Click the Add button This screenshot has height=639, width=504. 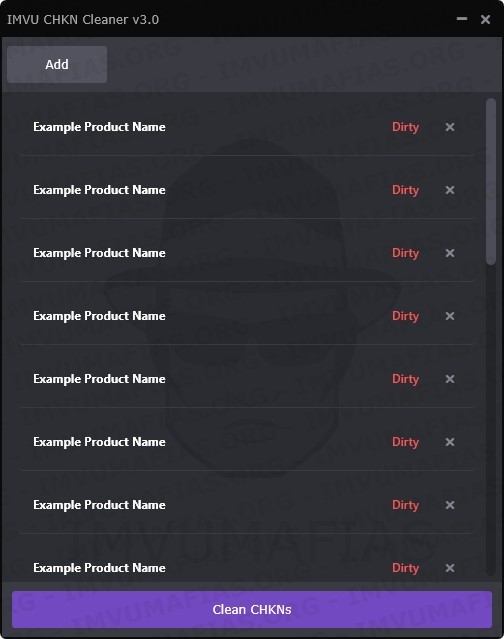[57, 64]
